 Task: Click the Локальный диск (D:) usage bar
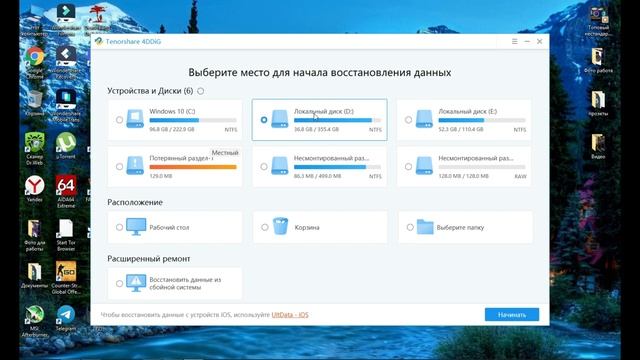[x=337, y=120]
